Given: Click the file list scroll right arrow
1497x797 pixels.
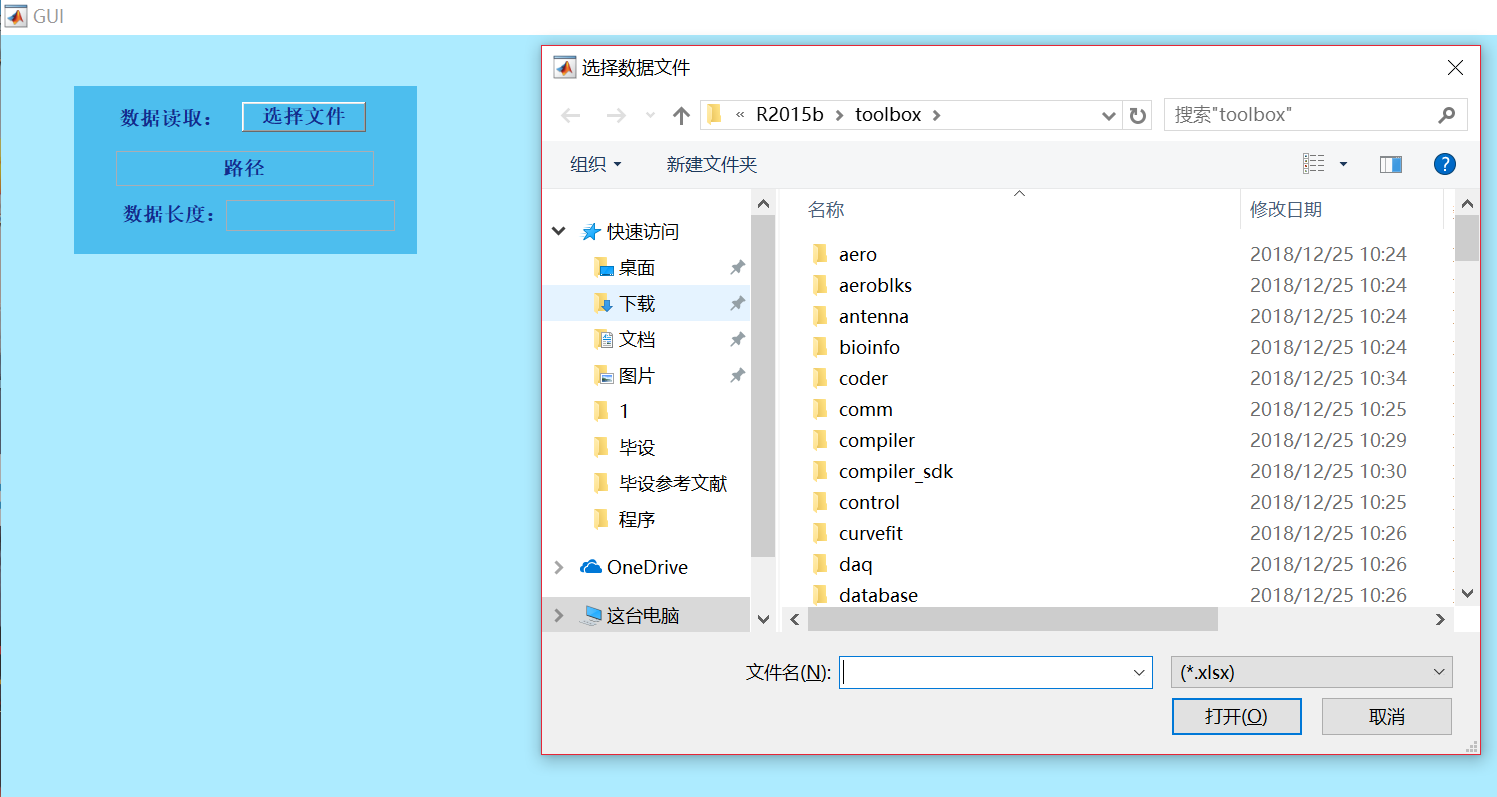Looking at the screenshot, I should pyautogui.click(x=1441, y=620).
